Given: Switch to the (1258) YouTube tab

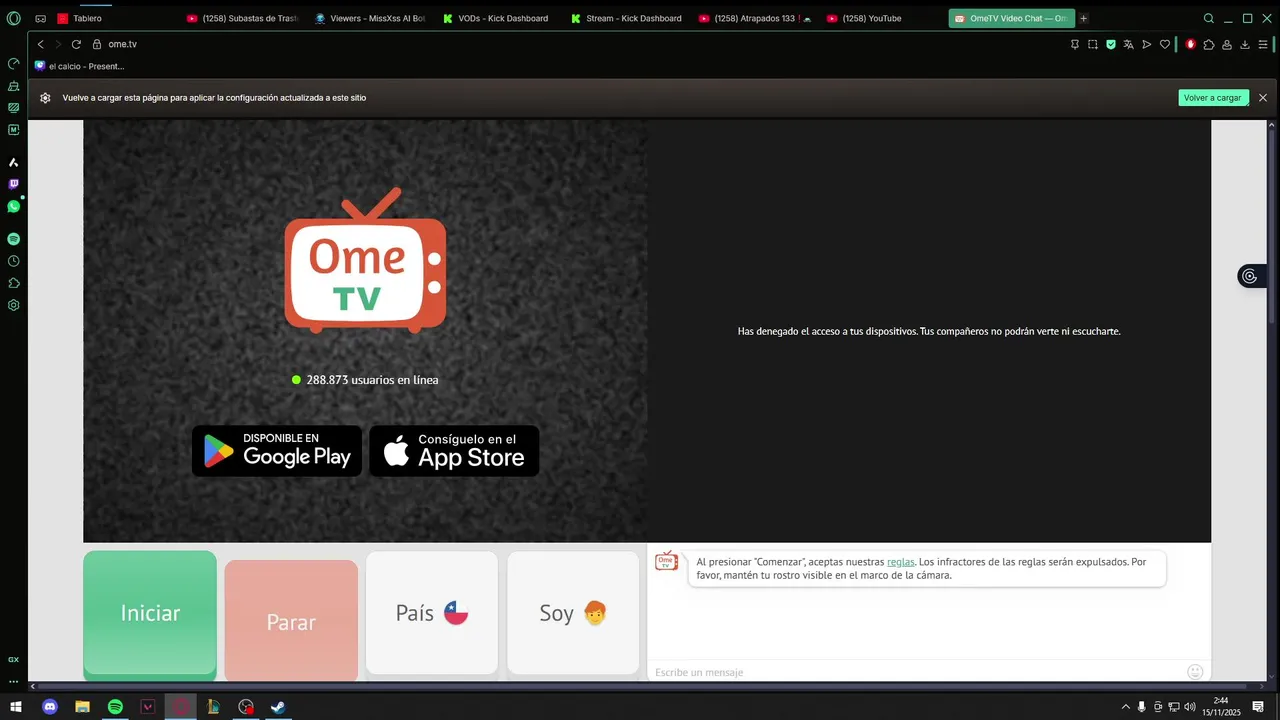Looking at the screenshot, I should [881, 18].
